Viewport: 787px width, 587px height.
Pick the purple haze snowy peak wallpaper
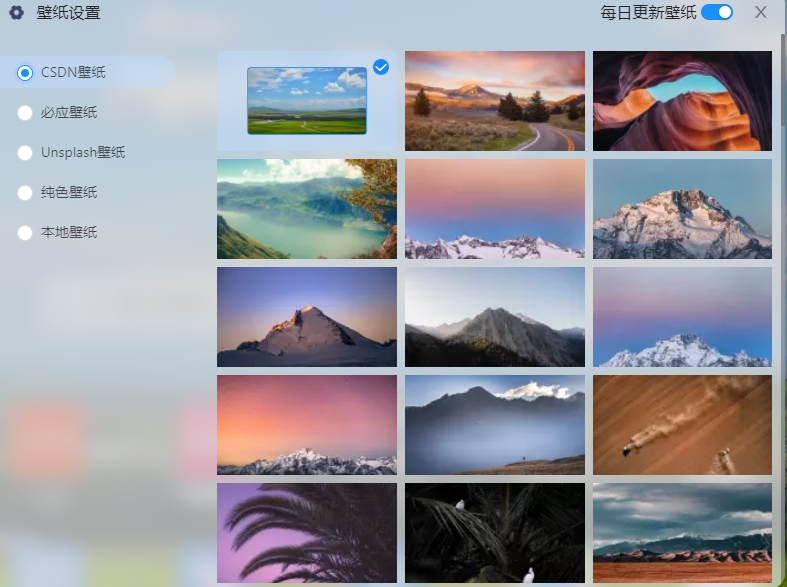click(x=682, y=317)
